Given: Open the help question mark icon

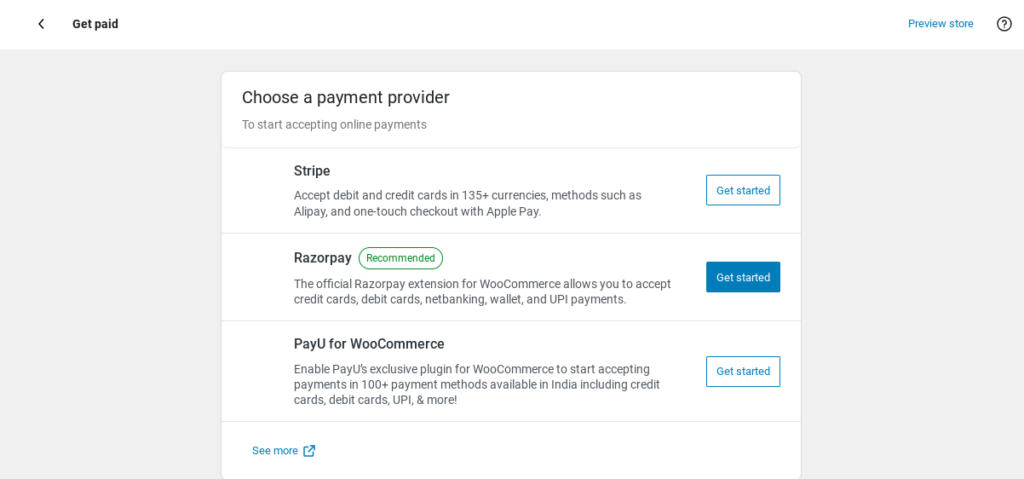Looking at the screenshot, I should tap(1004, 24).
